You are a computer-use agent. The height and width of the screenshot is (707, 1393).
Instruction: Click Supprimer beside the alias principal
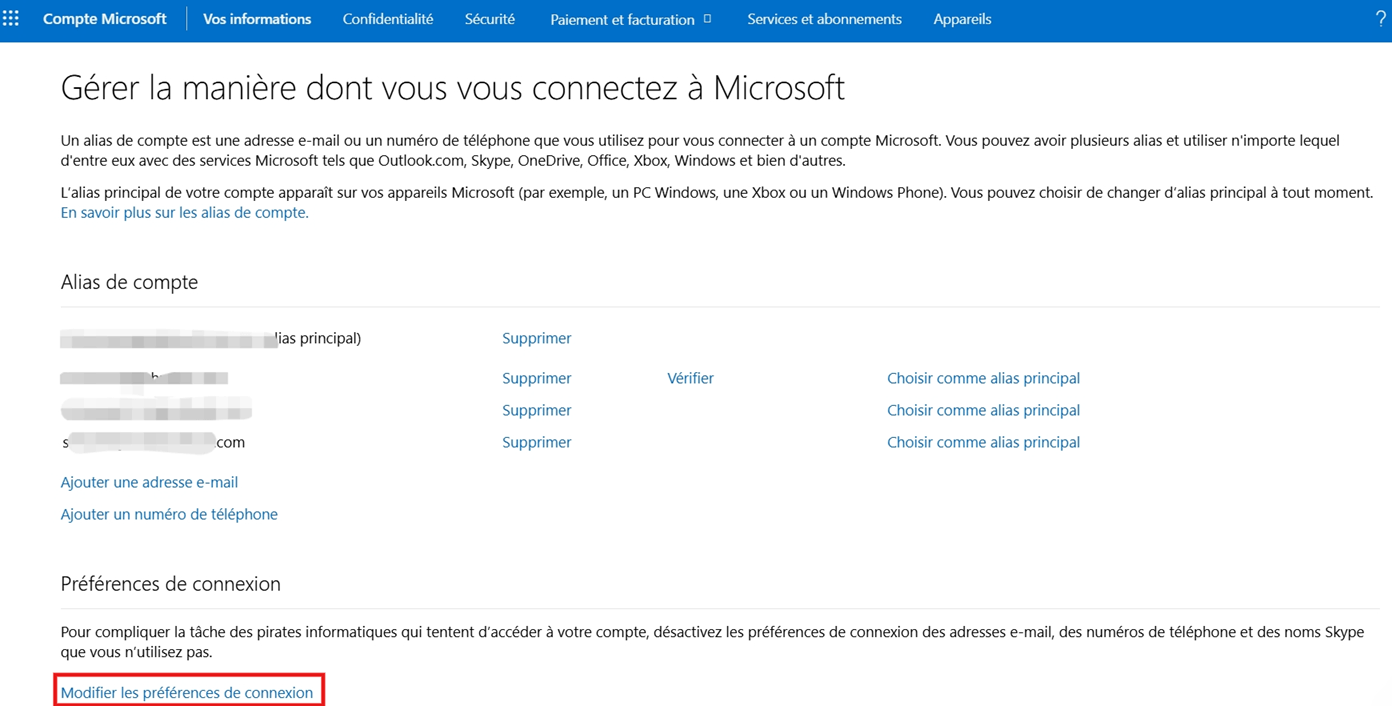[537, 338]
